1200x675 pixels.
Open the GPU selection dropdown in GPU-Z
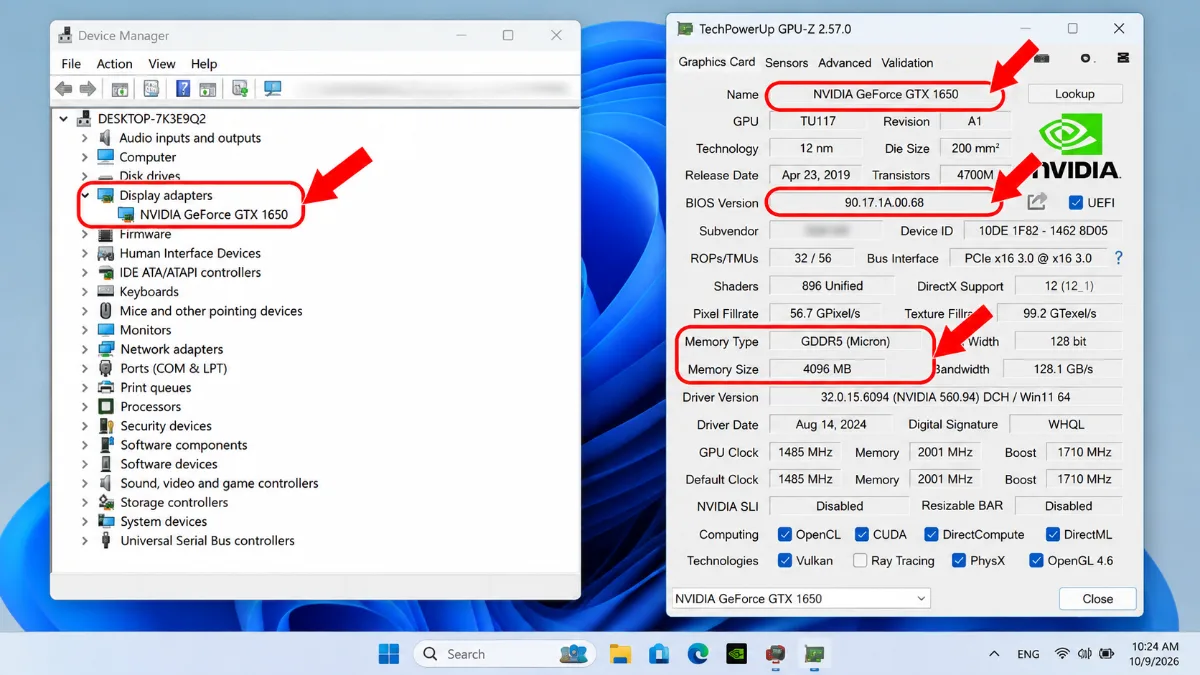801,599
